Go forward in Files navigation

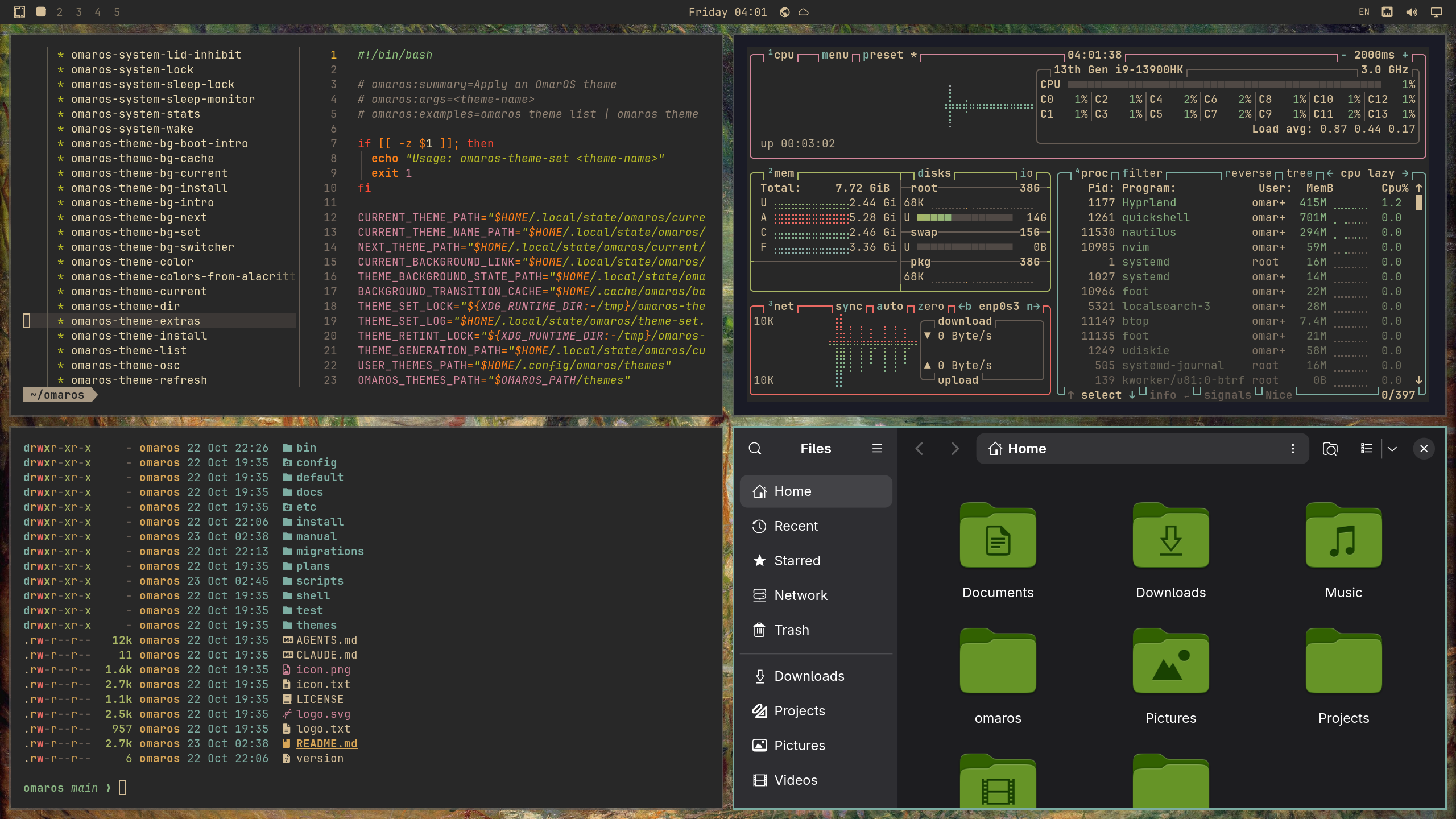pos(955,449)
